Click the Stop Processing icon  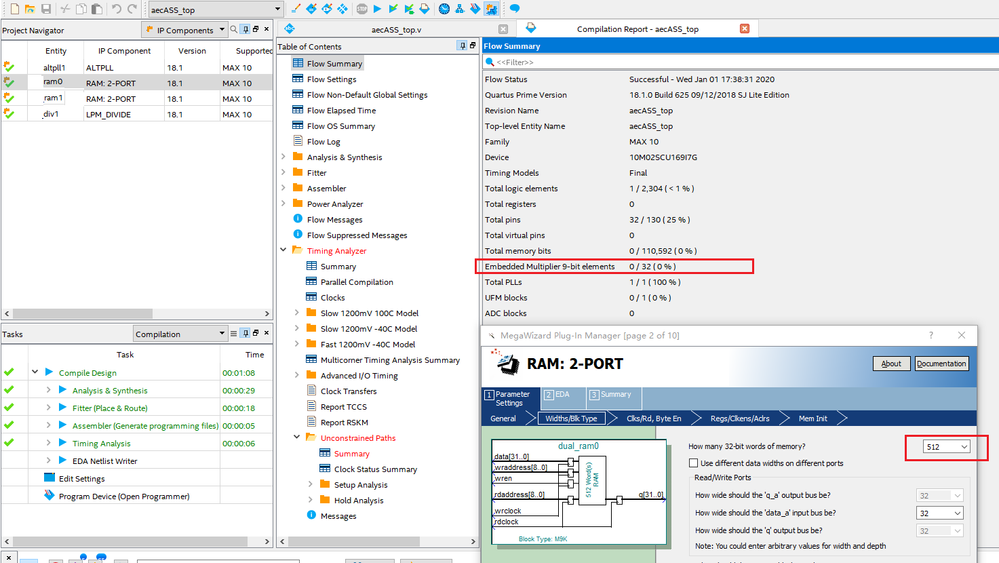362,9
